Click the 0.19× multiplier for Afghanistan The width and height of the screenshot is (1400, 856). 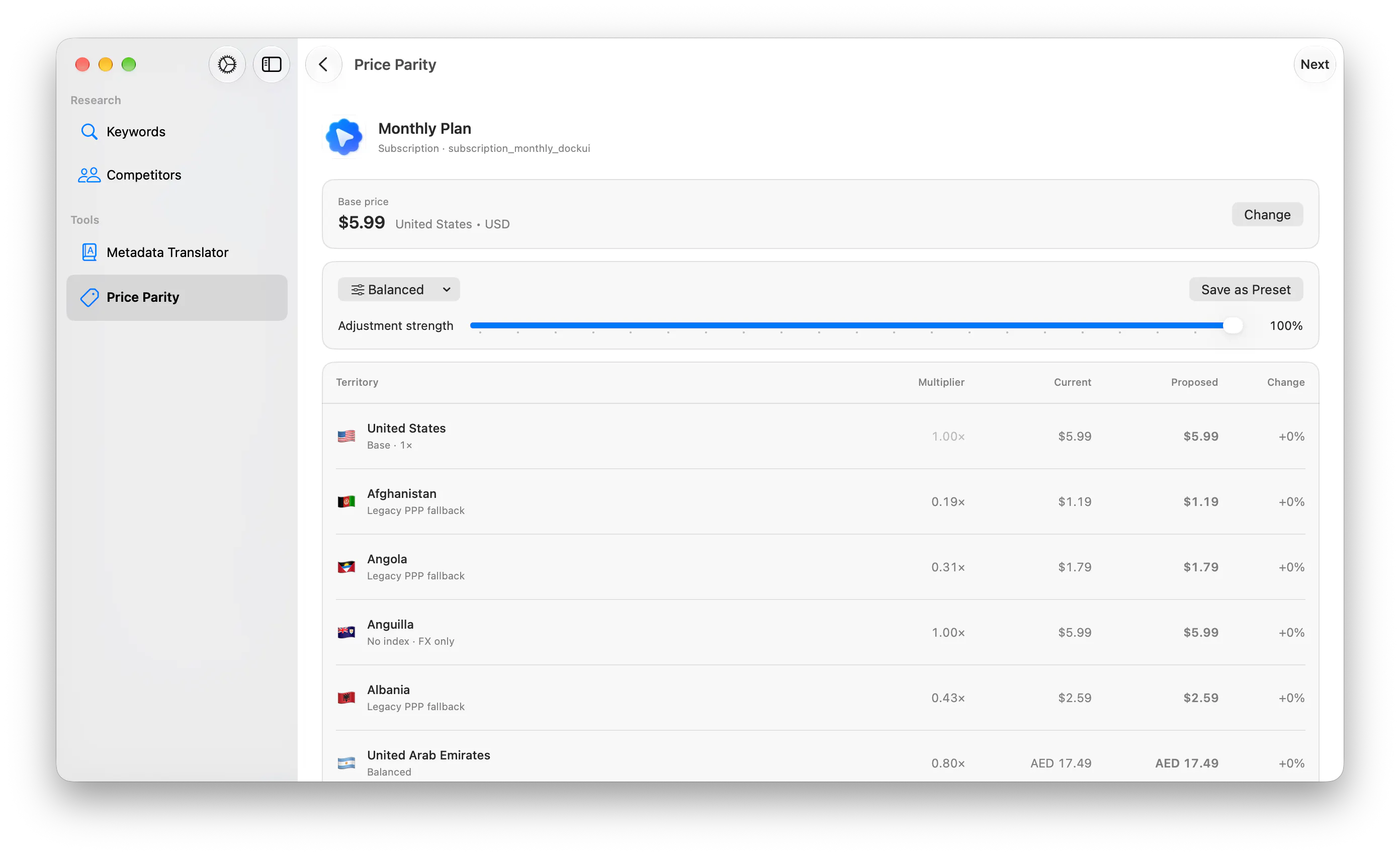pos(948,501)
